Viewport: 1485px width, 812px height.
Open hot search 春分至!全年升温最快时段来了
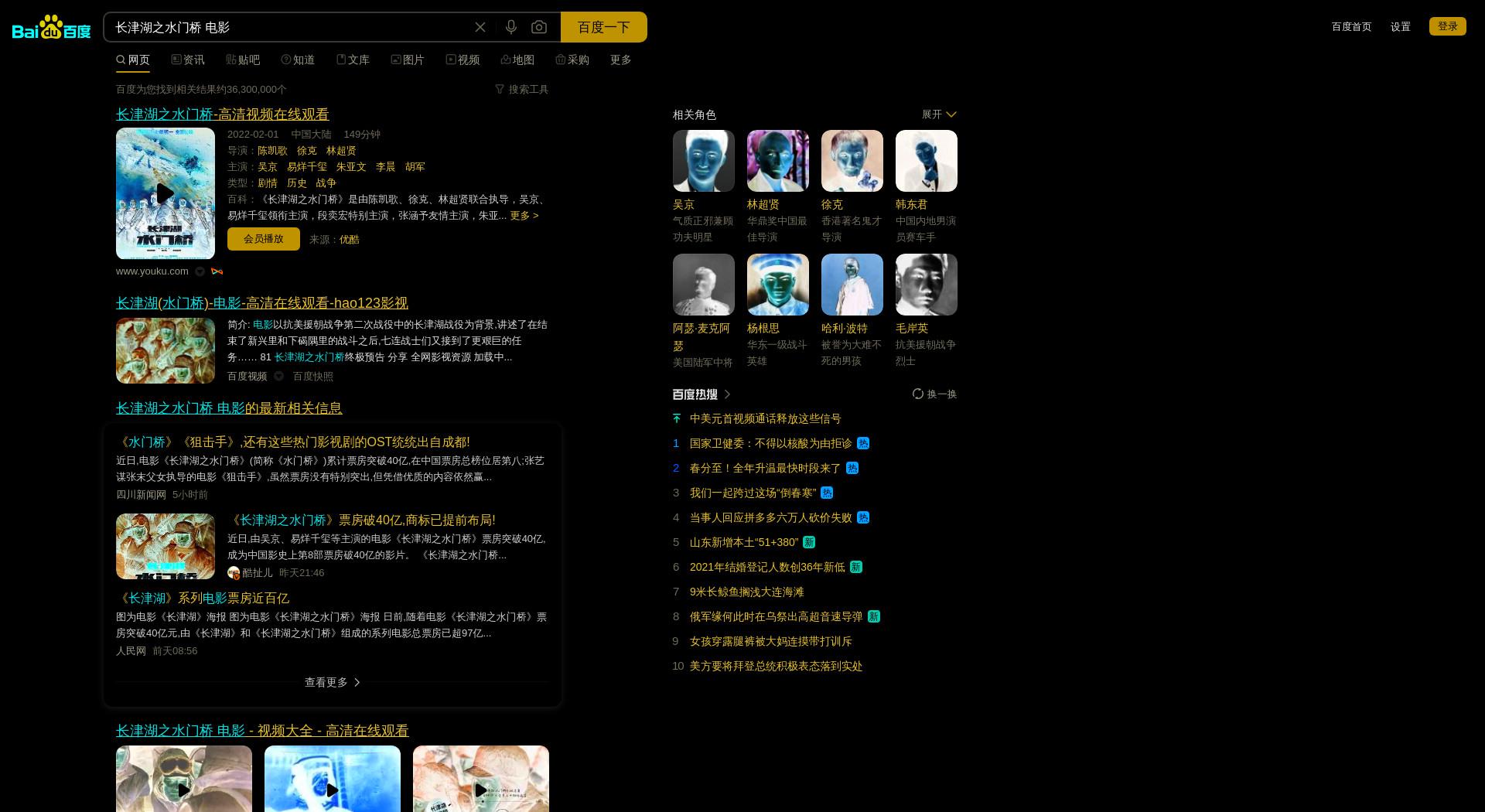765,468
